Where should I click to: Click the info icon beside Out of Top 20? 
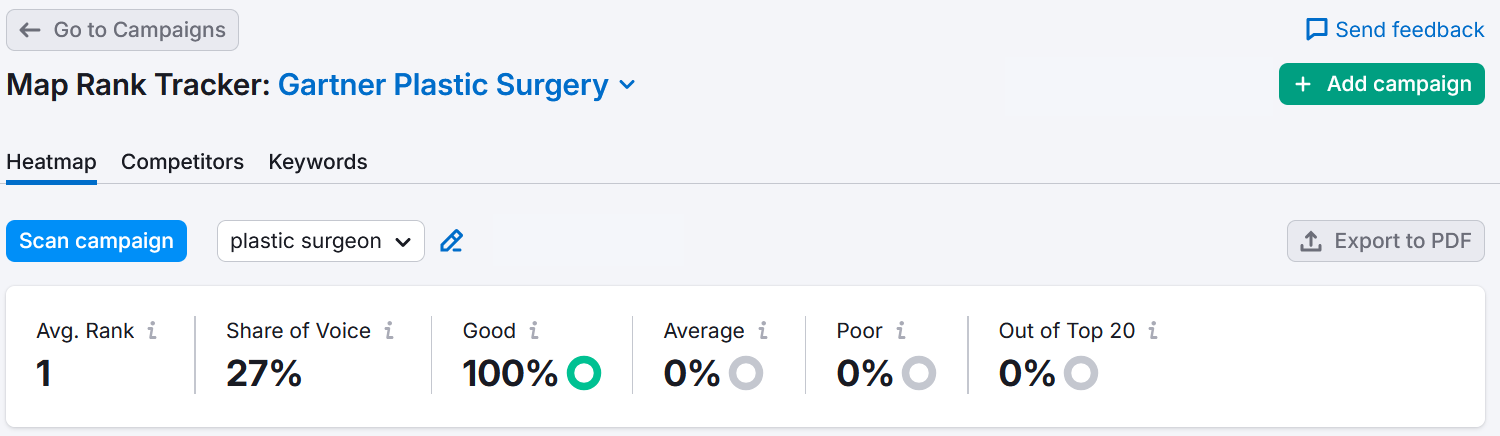pyautogui.click(x=1153, y=331)
